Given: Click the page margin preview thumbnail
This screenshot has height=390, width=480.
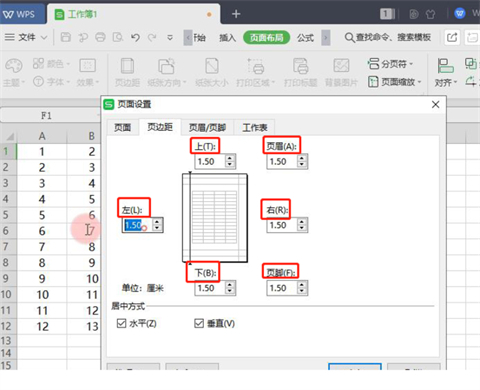Looking at the screenshot, I should (215, 218).
